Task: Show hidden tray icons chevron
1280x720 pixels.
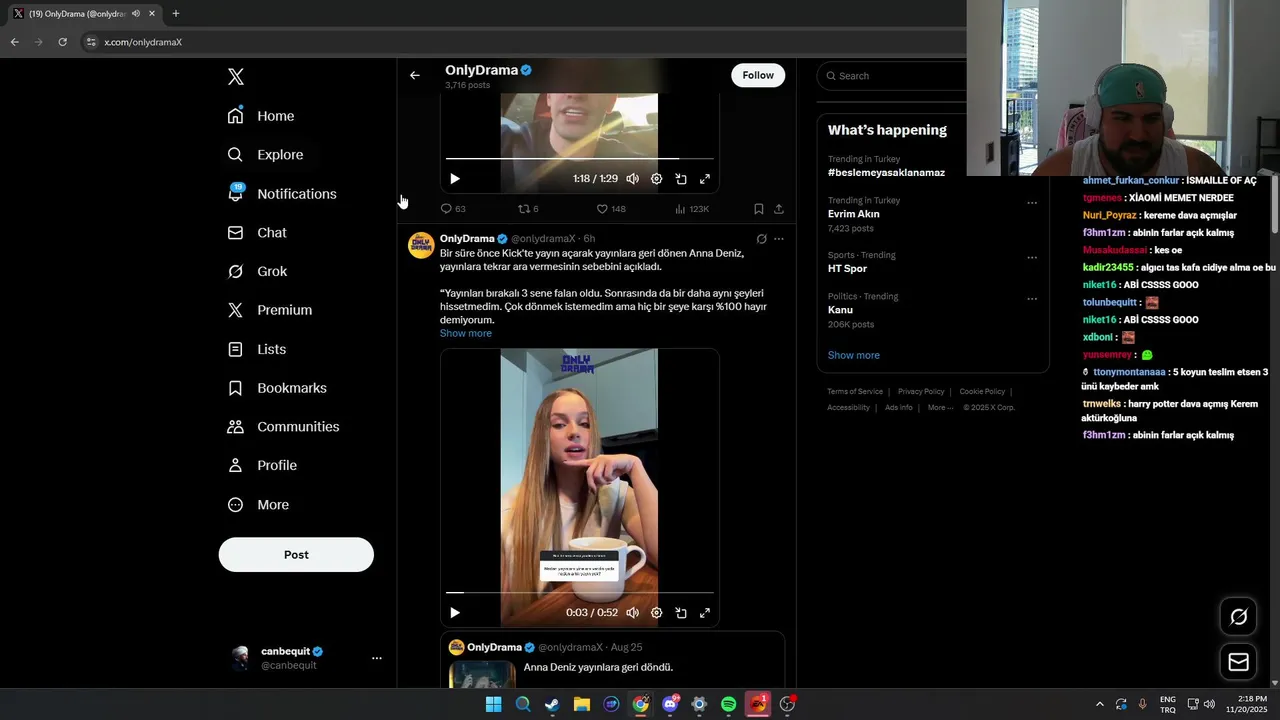Action: click(1100, 705)
